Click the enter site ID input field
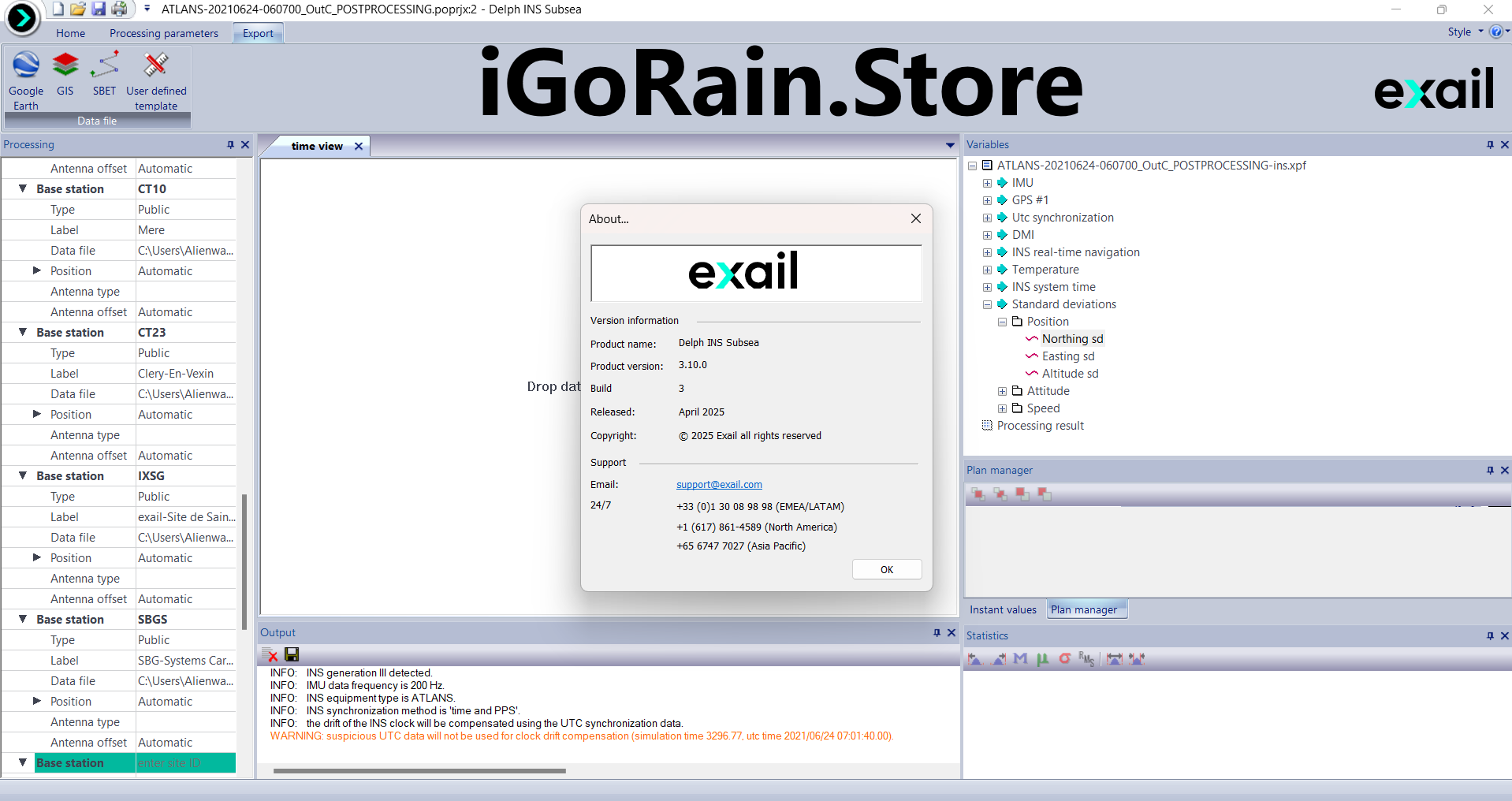The width and height of the screenshot is (1512, 801). point(185,763)
